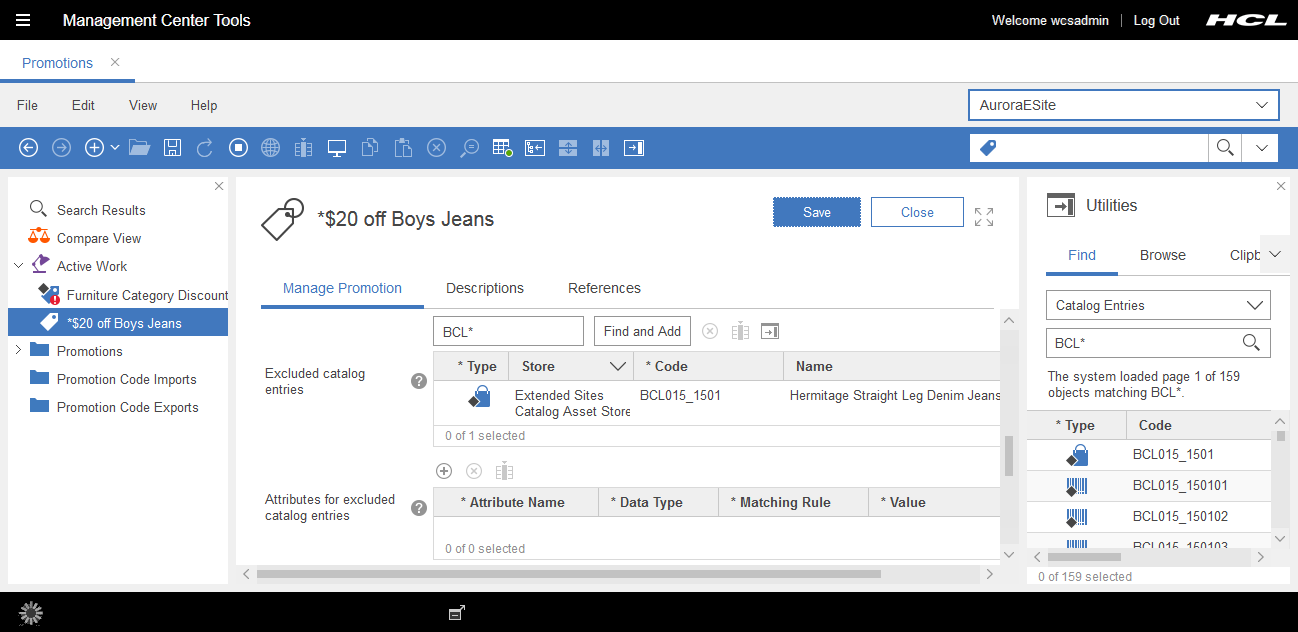Open the View menu
Screen dimensions: 1298x632
(142, 105)
